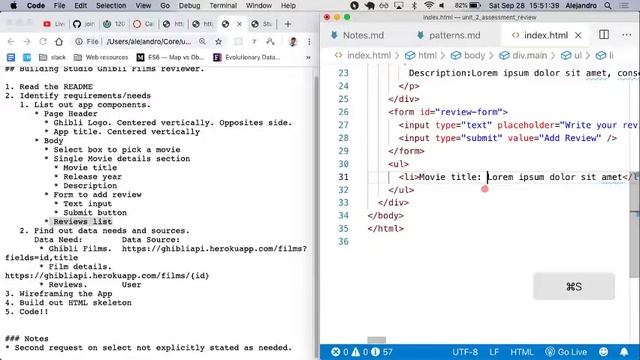Click the AirPlay display icon
Image resolution: width=640 pixels, height=360 pixels.
coord(399,6)
